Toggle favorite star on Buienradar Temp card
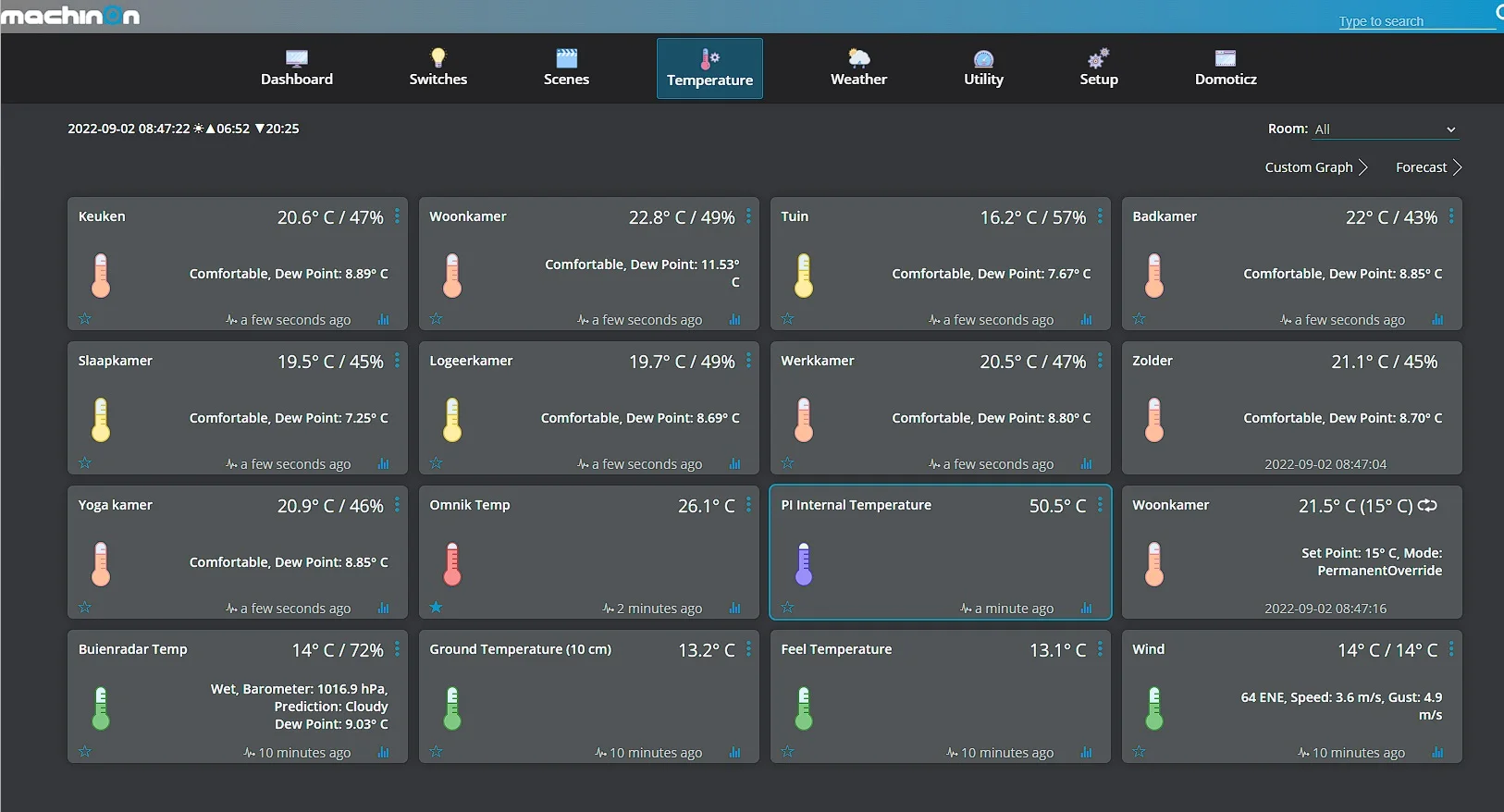The height and width of the screenshot is (812, 1504). pos(85,752)
